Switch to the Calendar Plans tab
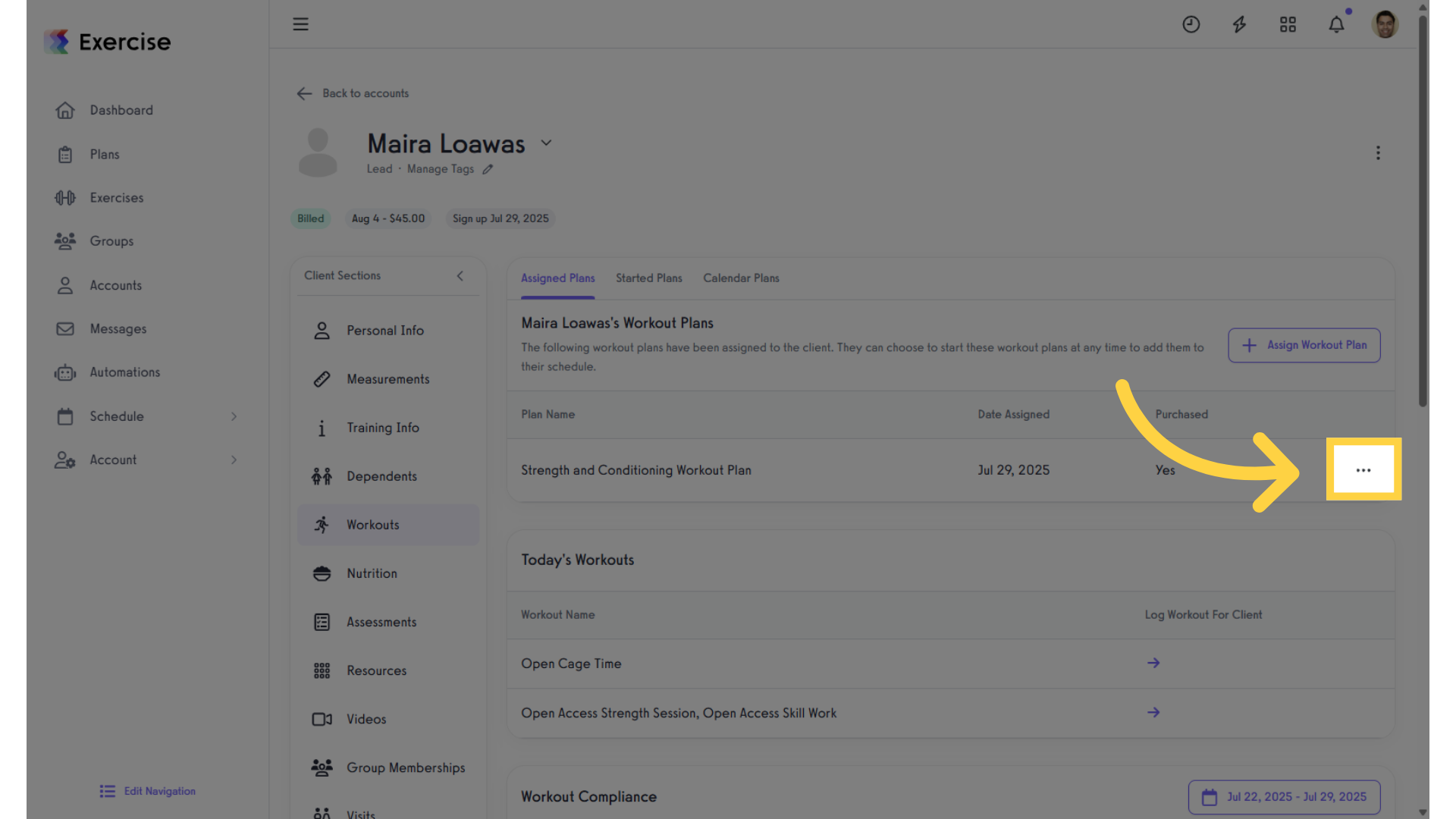 pos(741,278)
